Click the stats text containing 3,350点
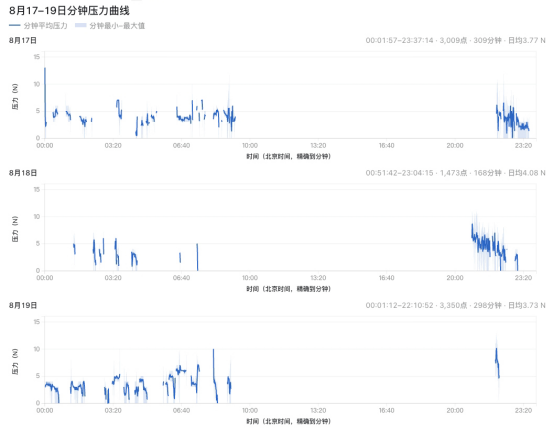553x433 pixels. tap(455, 305)
